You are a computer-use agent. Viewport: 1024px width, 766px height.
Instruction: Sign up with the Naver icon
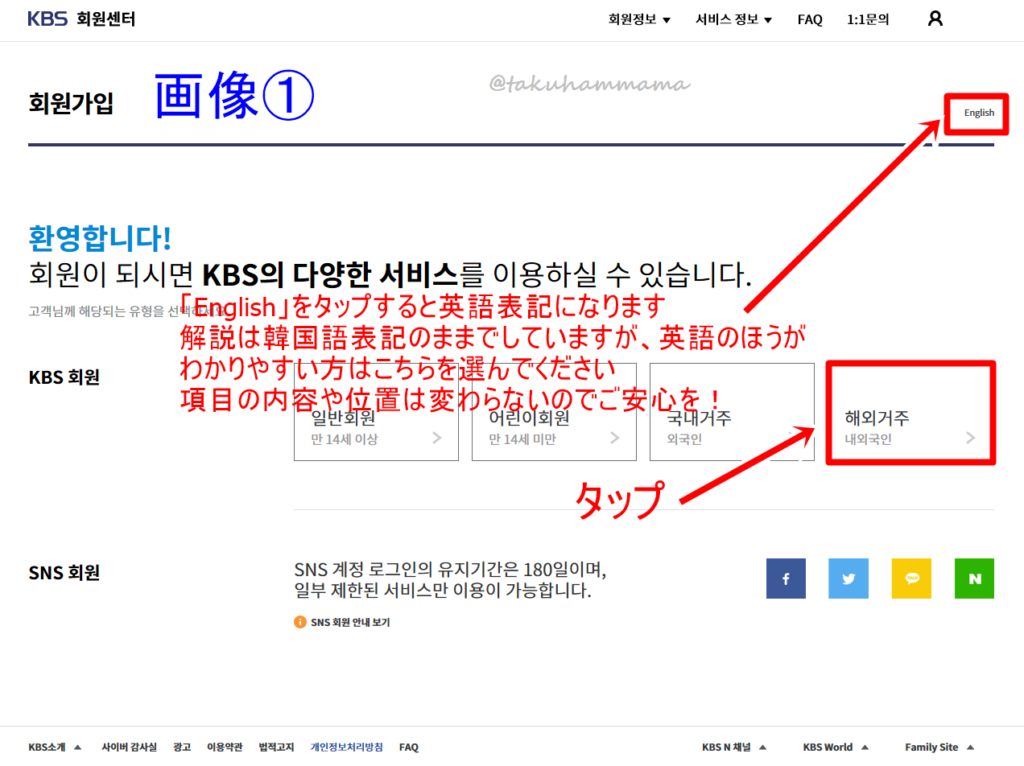coord(974,578)
